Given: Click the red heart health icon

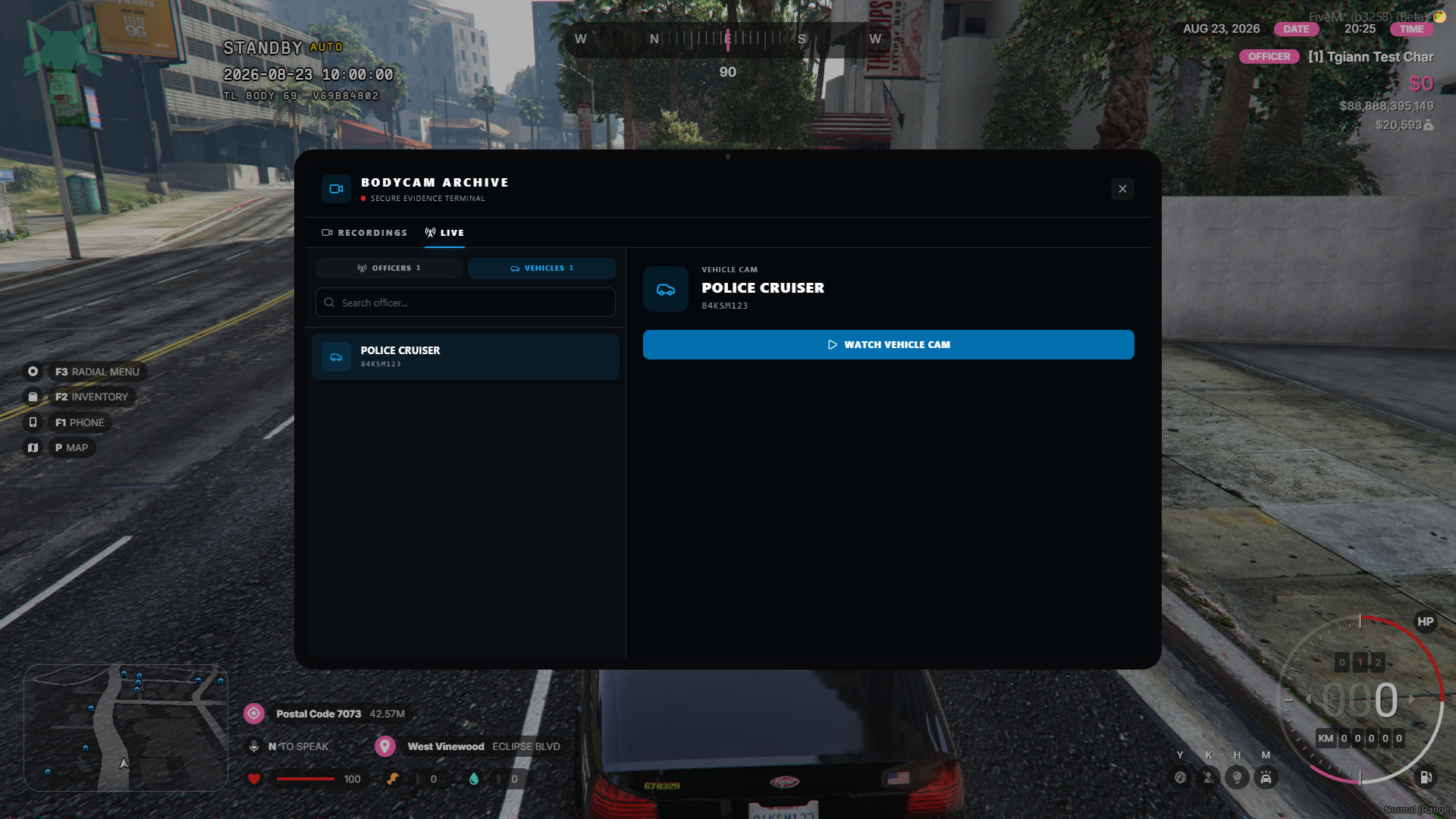Looking at the screenshot, I should coord(254,779).
